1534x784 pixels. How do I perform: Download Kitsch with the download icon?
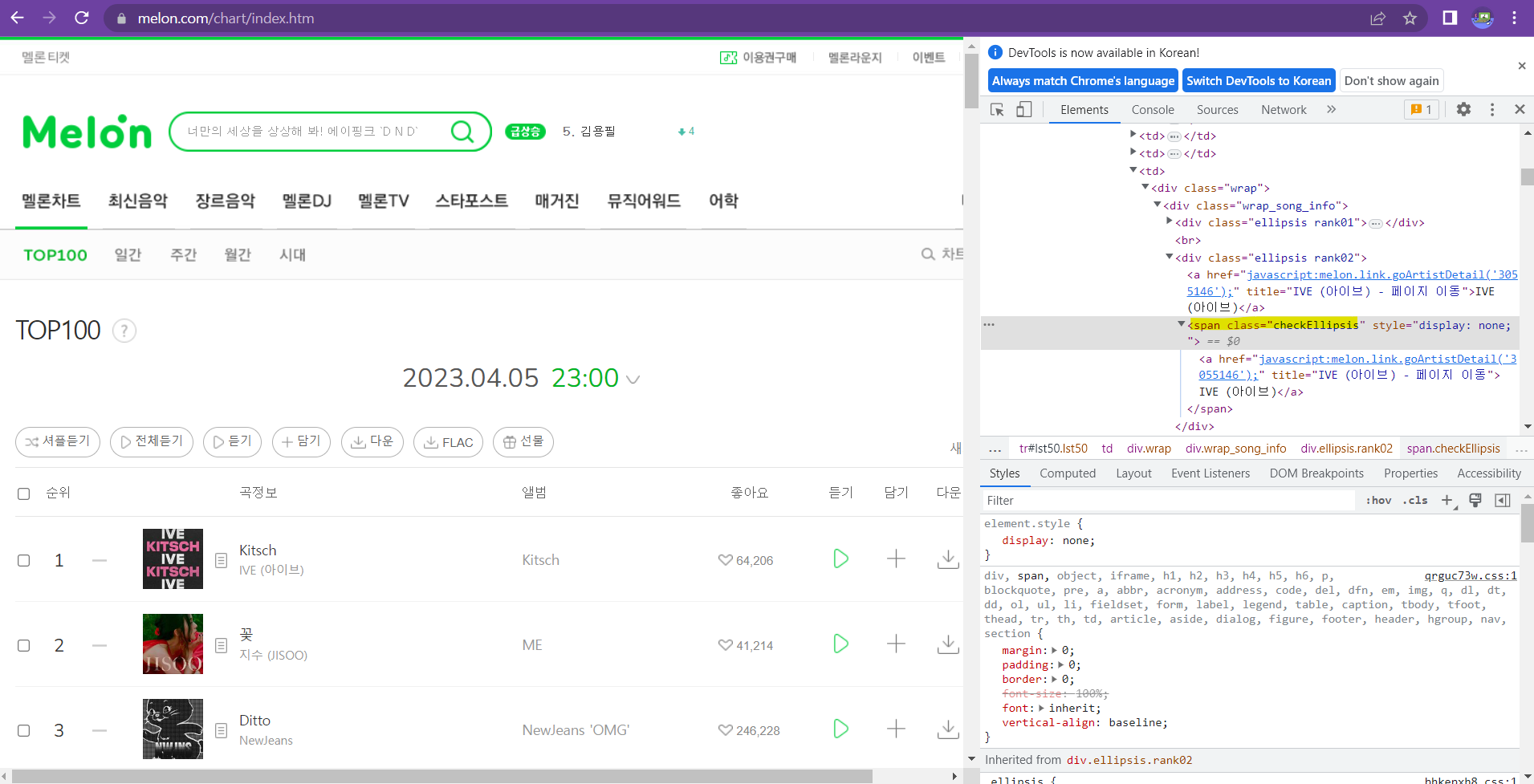(948, 559)
